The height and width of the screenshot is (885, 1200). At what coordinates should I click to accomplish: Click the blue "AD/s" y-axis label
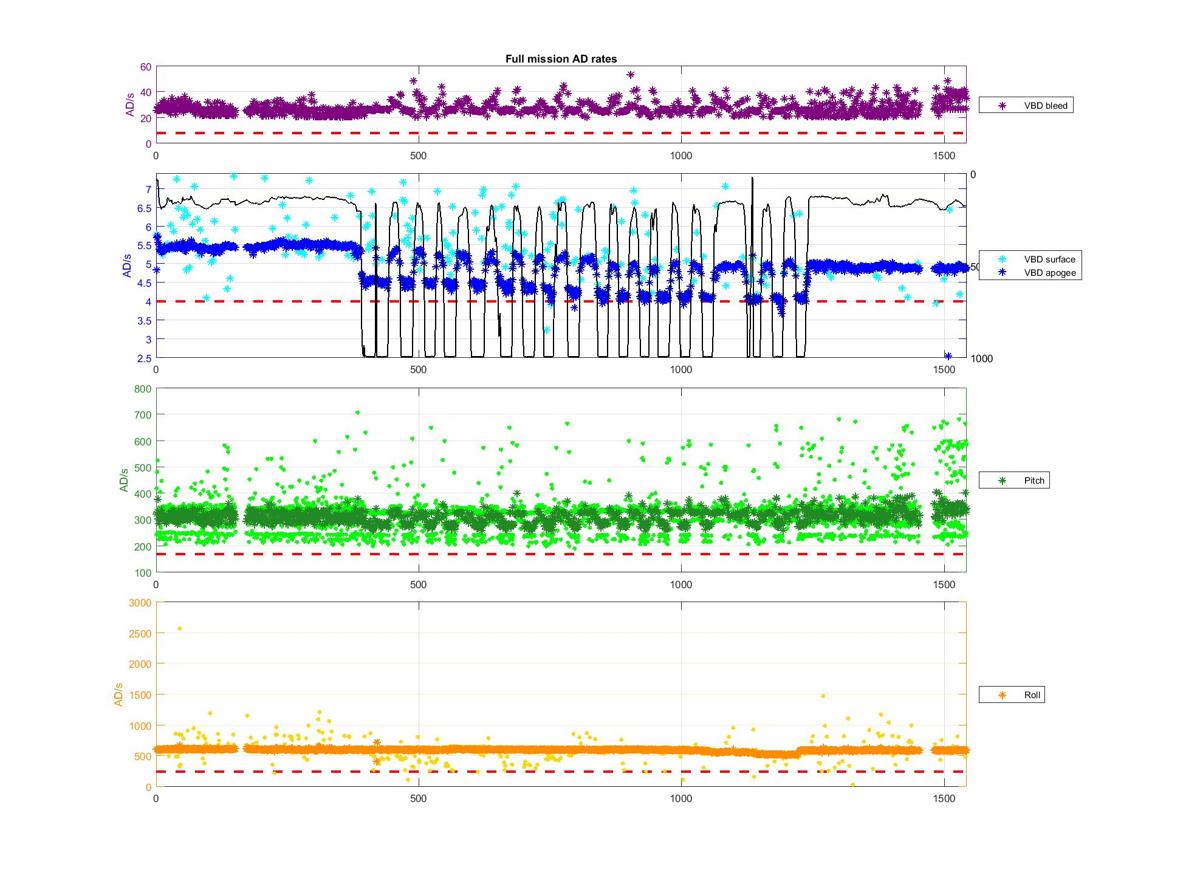126,266
